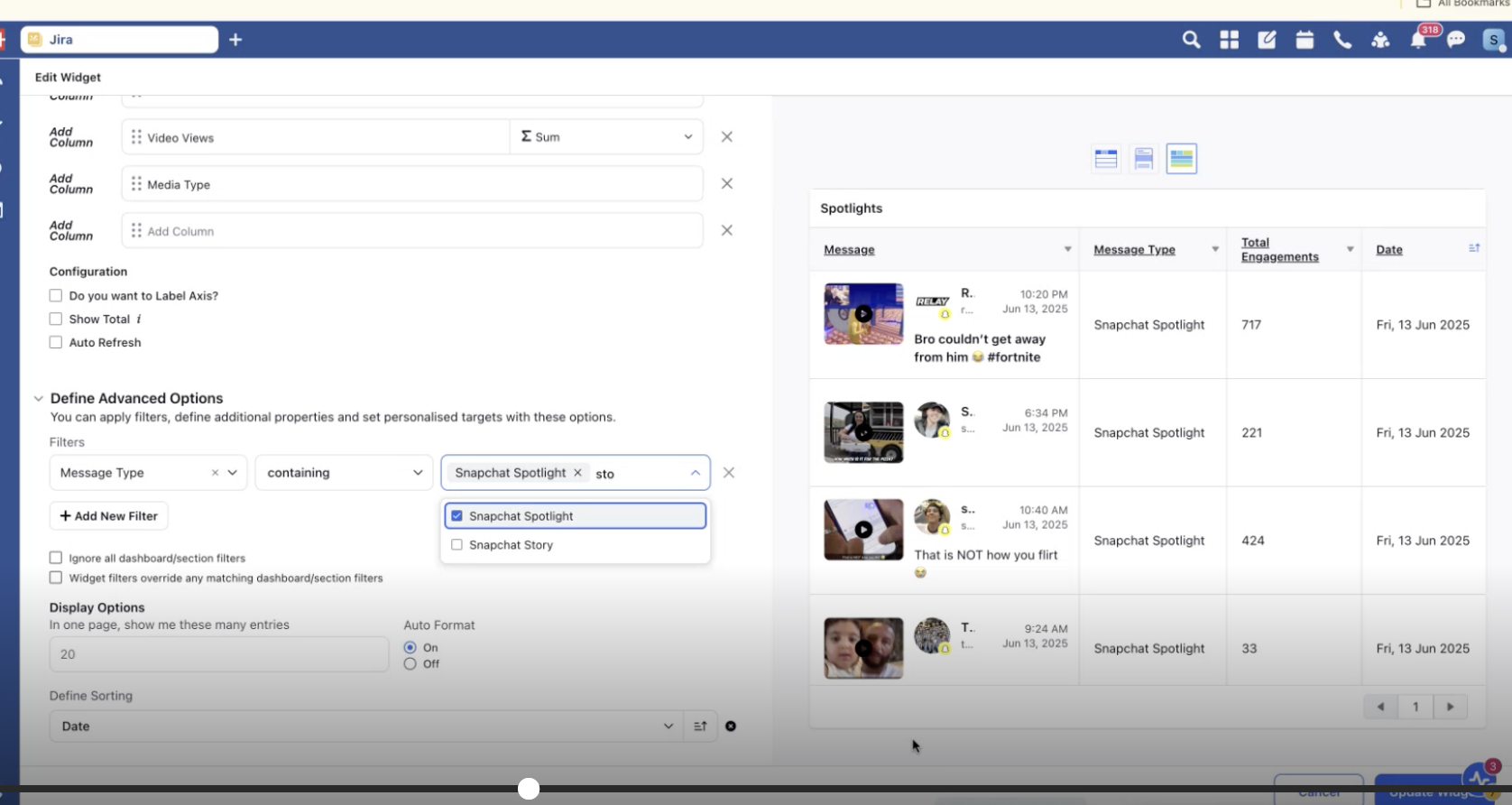Click the people/community icon in the top bar
Viewport: 1512px width, 805px height.
pyautogui.click(x=1380, y=40)
